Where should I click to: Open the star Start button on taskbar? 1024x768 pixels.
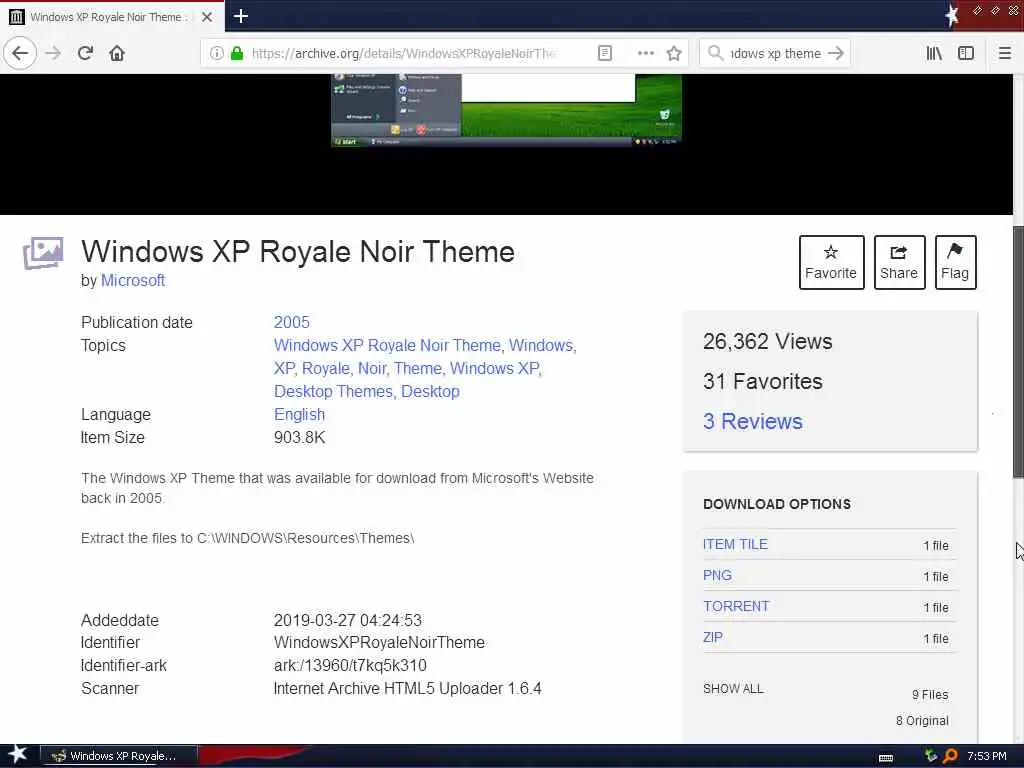point(18,755)
